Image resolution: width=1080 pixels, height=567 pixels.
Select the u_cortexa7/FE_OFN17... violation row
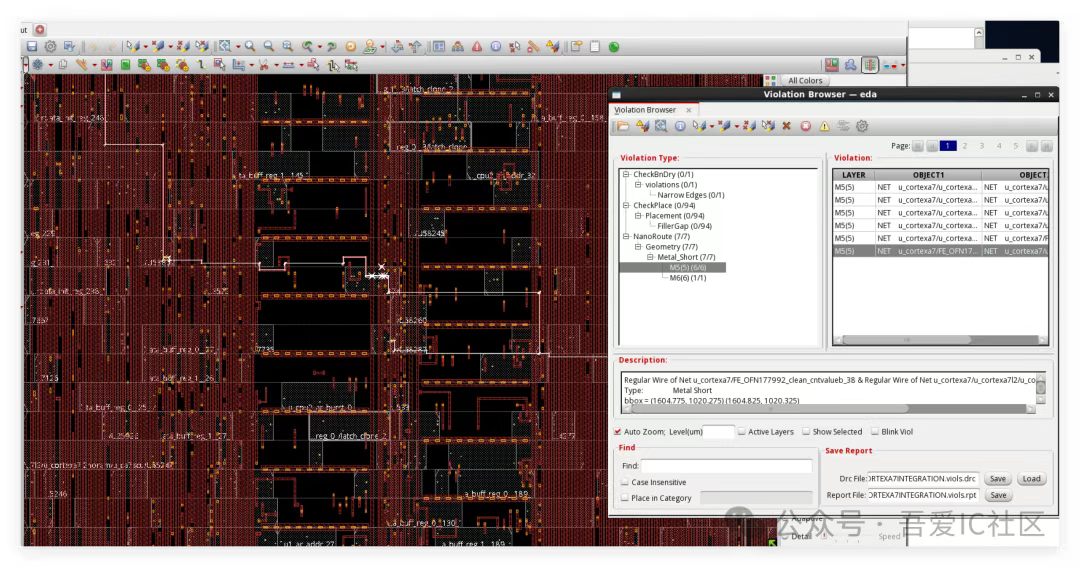pyautogui.click(x=940, y=251)
